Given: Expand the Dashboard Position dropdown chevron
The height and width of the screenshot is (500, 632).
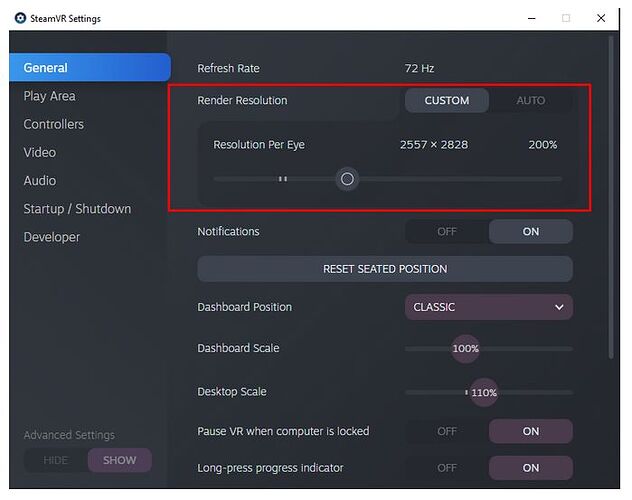Looking at the screenshot, I should (x=559, y=307).
